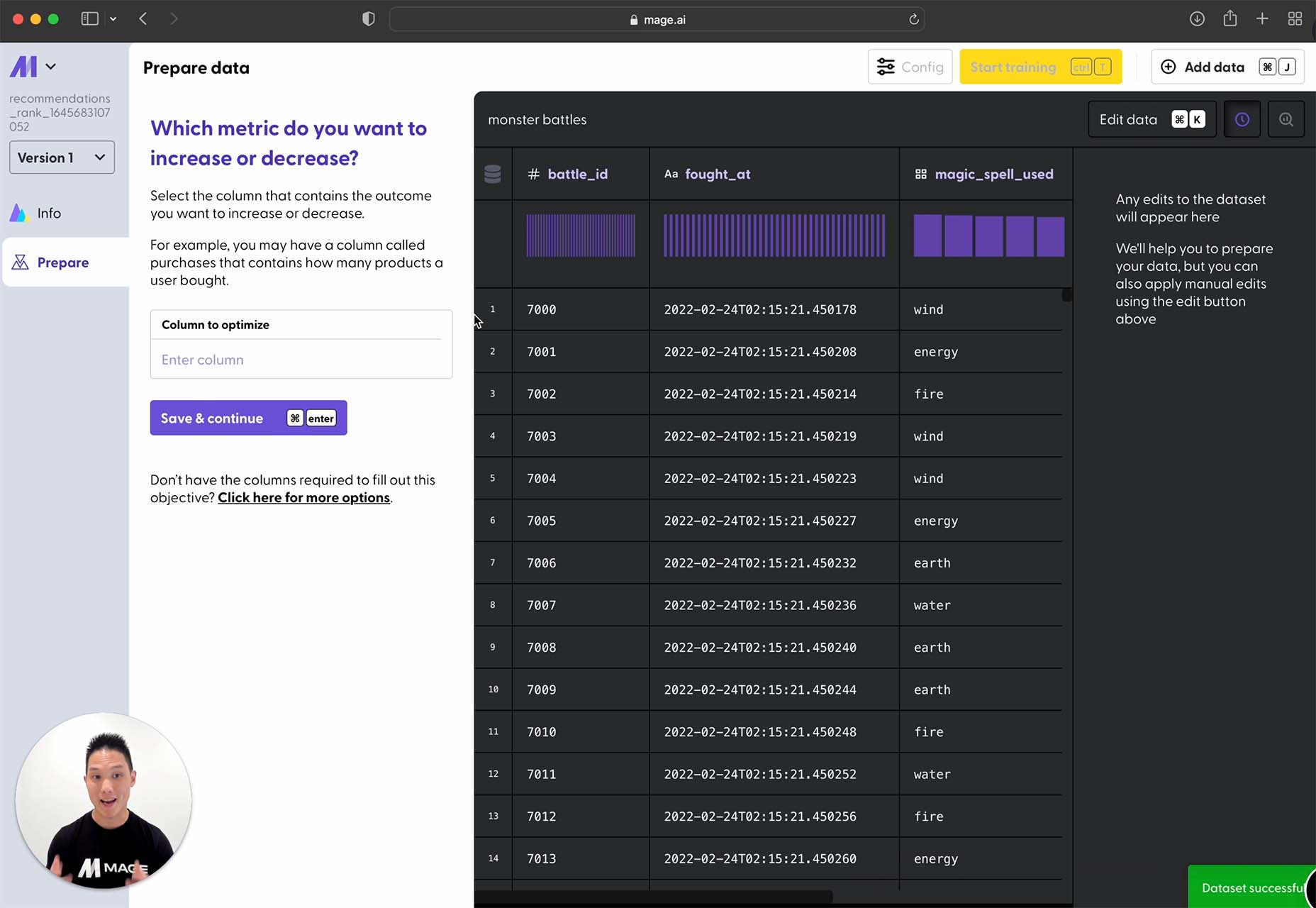Click the Column to optimize input field
This screenshot has height=908, width=1316.
click(x=301, y=360)
